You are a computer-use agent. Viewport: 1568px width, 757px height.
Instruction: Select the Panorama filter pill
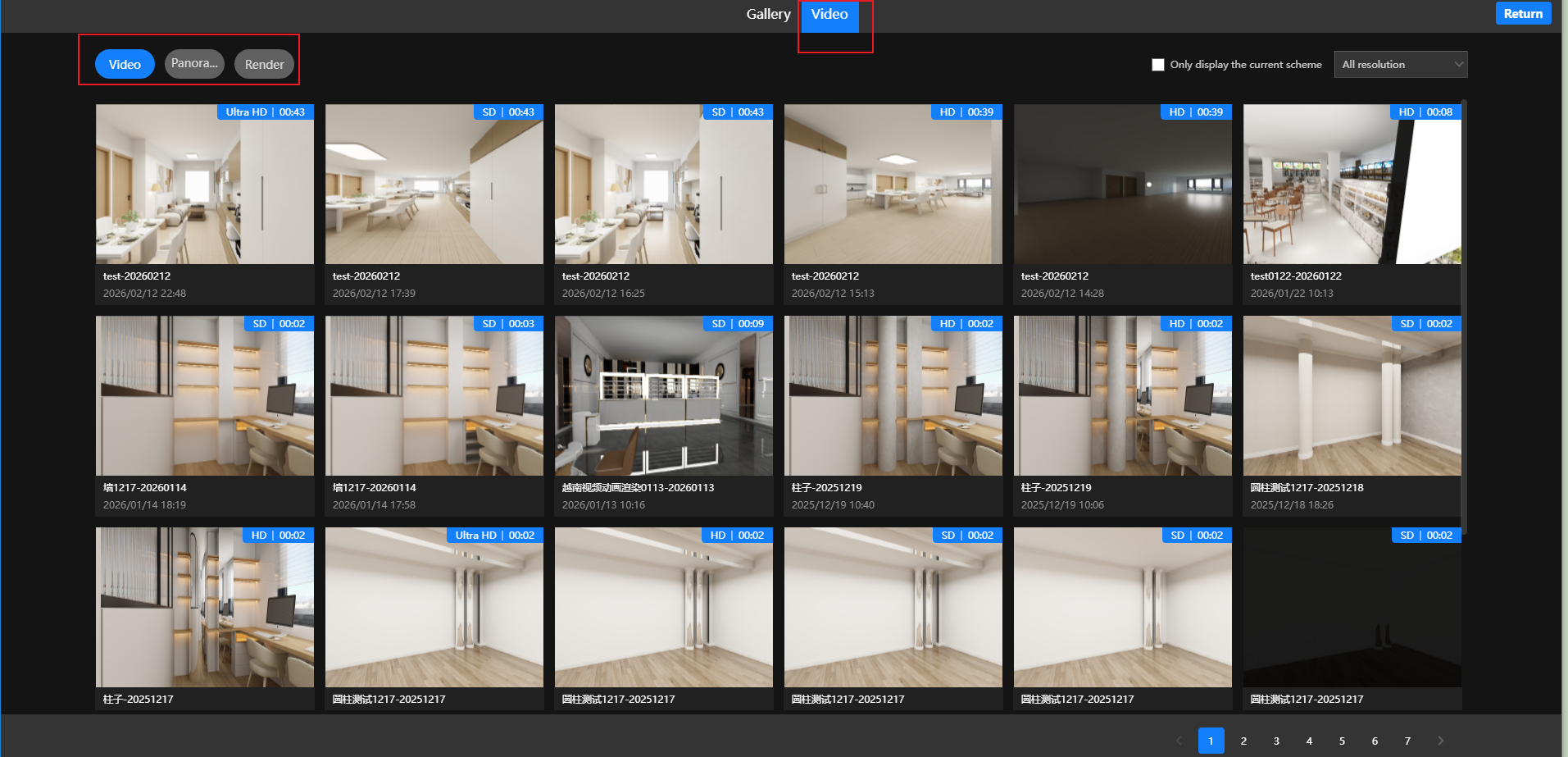click(x=194, y=64)
